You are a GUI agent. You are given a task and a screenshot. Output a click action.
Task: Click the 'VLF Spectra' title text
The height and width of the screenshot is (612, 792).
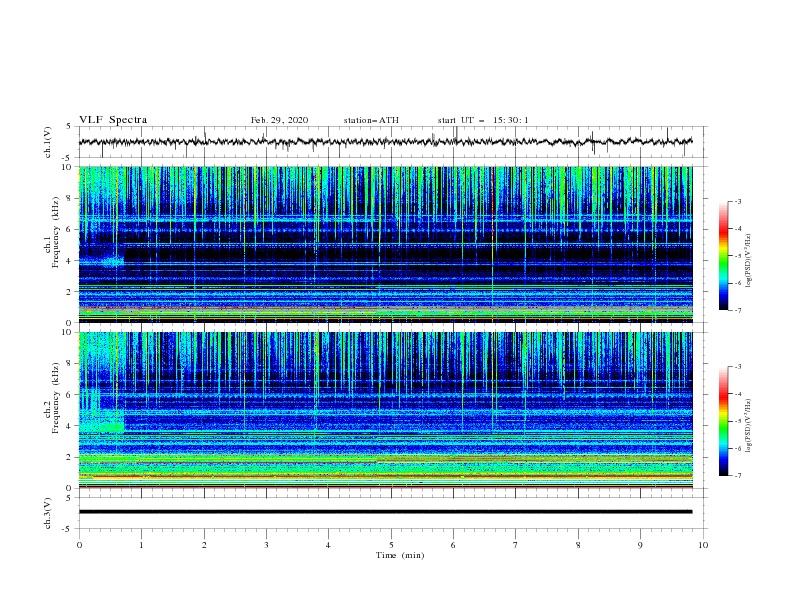tap(113, 120)
